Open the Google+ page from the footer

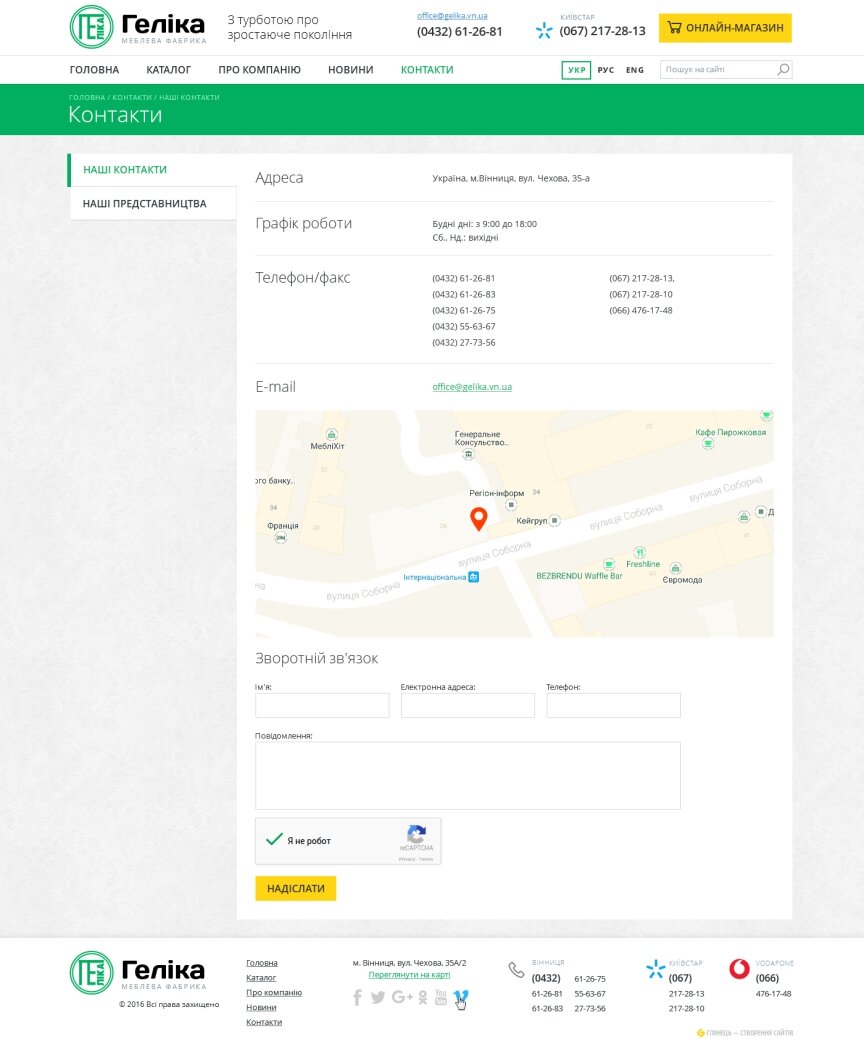pyautogui.click(x=402, y=997)
